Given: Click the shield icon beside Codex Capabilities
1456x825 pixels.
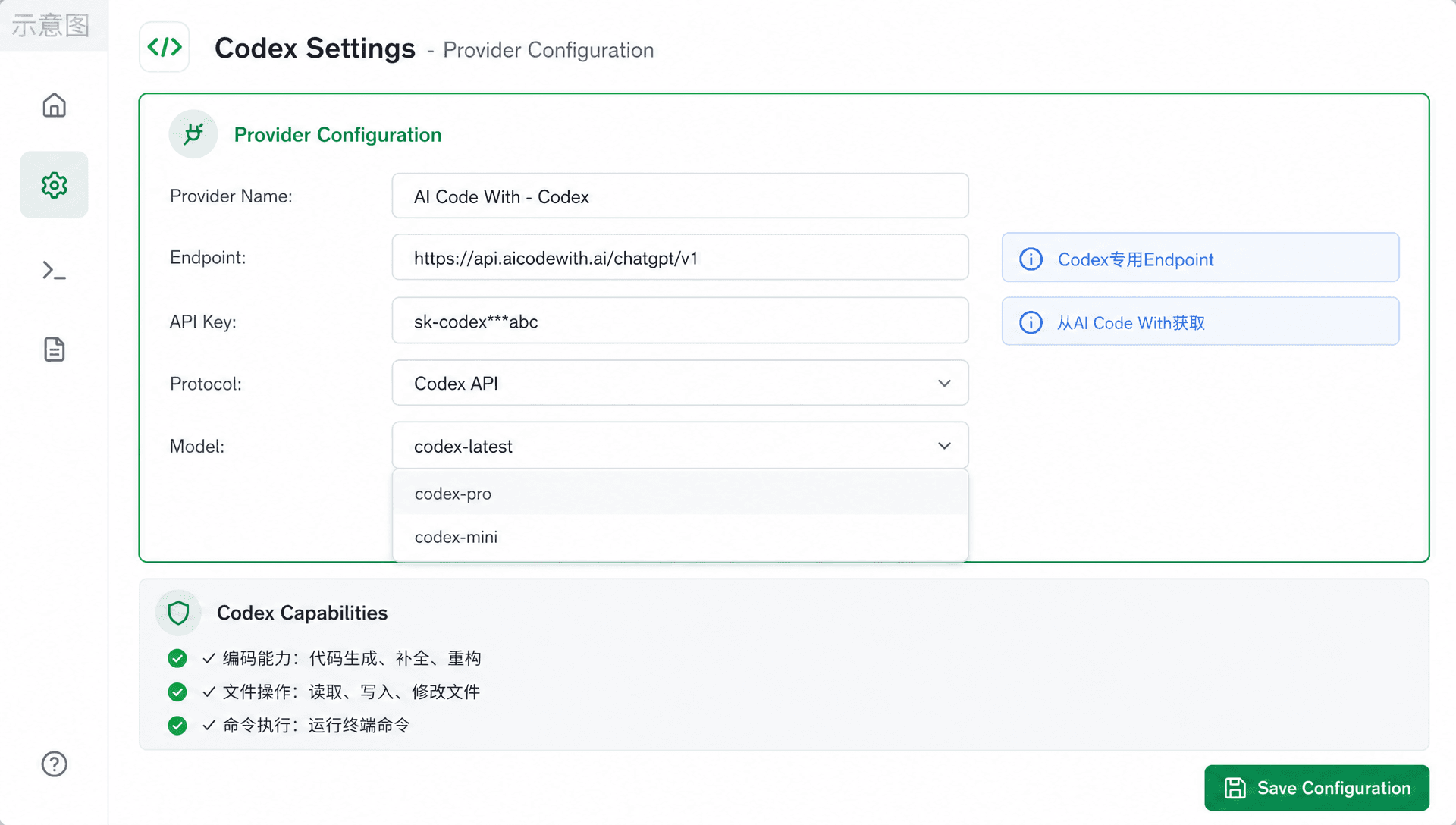Looking at the screenshot, I should [178, 613].
